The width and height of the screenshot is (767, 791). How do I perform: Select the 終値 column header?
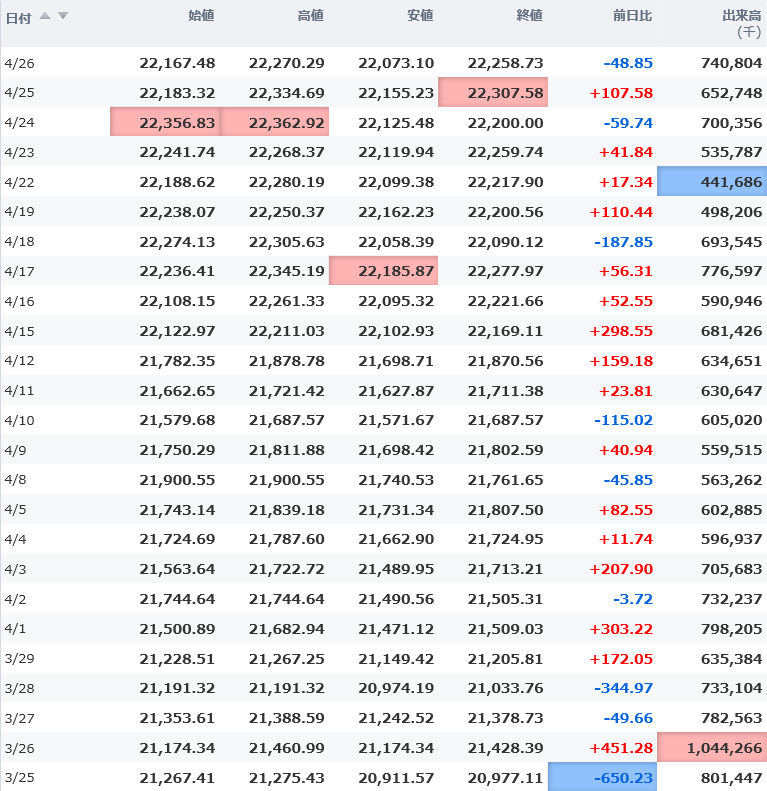coord(530,16)
